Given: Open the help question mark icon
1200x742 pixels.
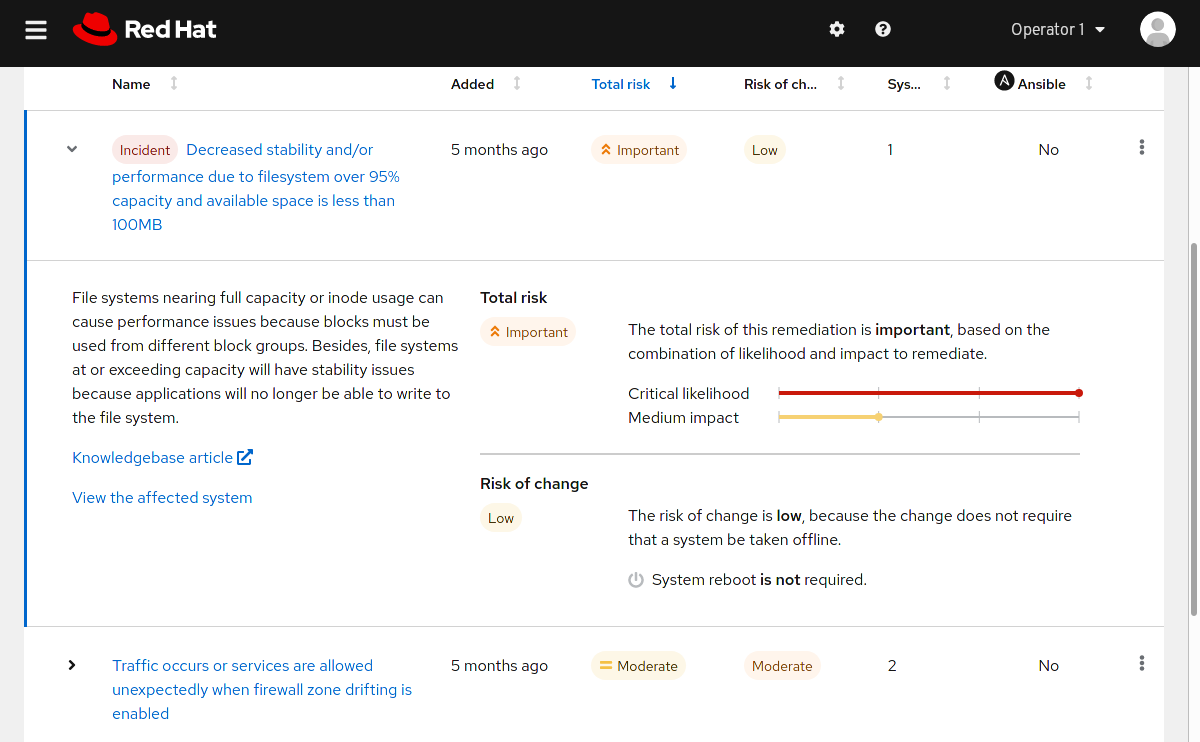Looking at the screenshot, I should coord(883,30).
